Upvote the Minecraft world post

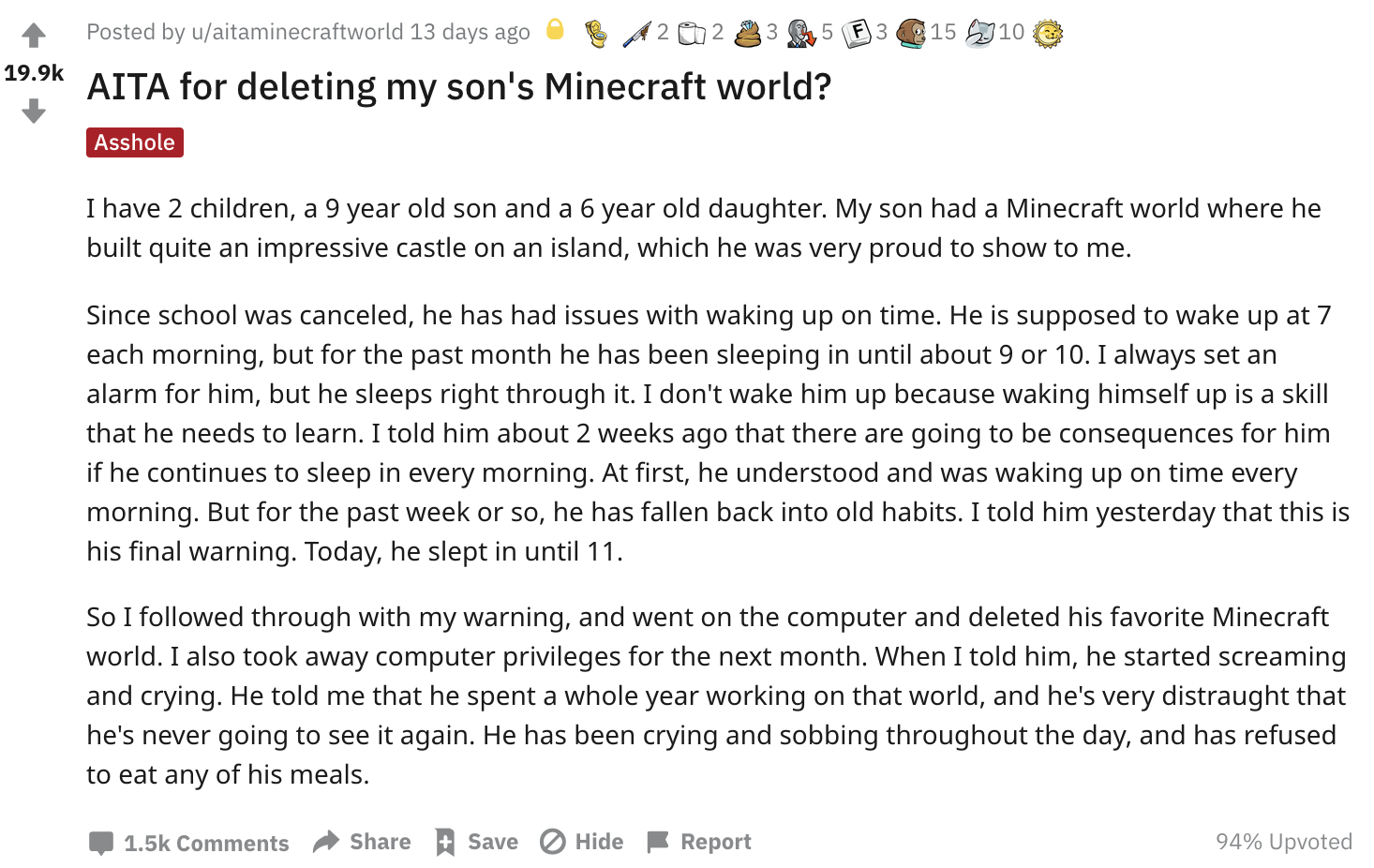pos(34,36)
